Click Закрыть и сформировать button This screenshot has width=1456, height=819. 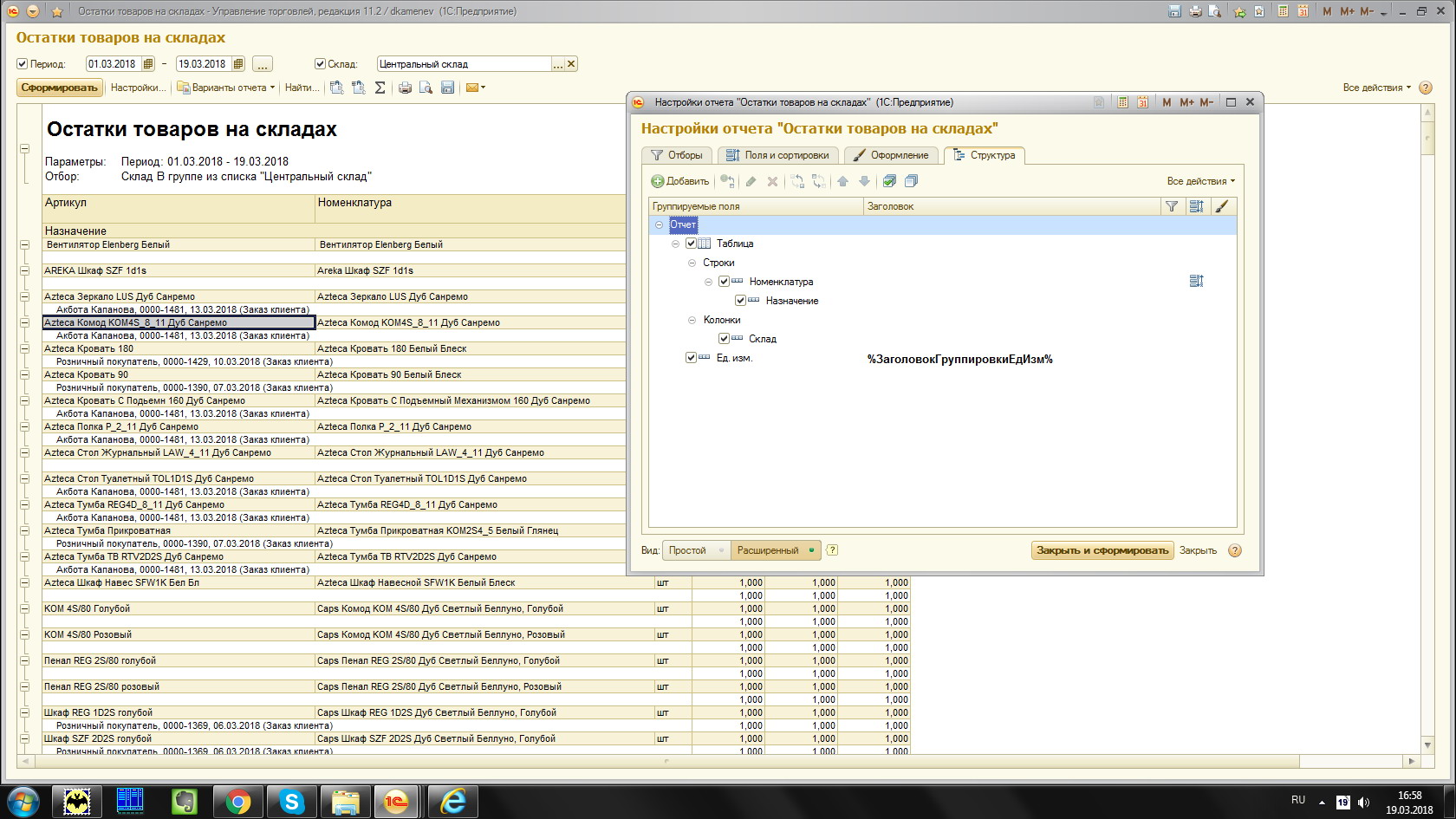(1102, 550)
